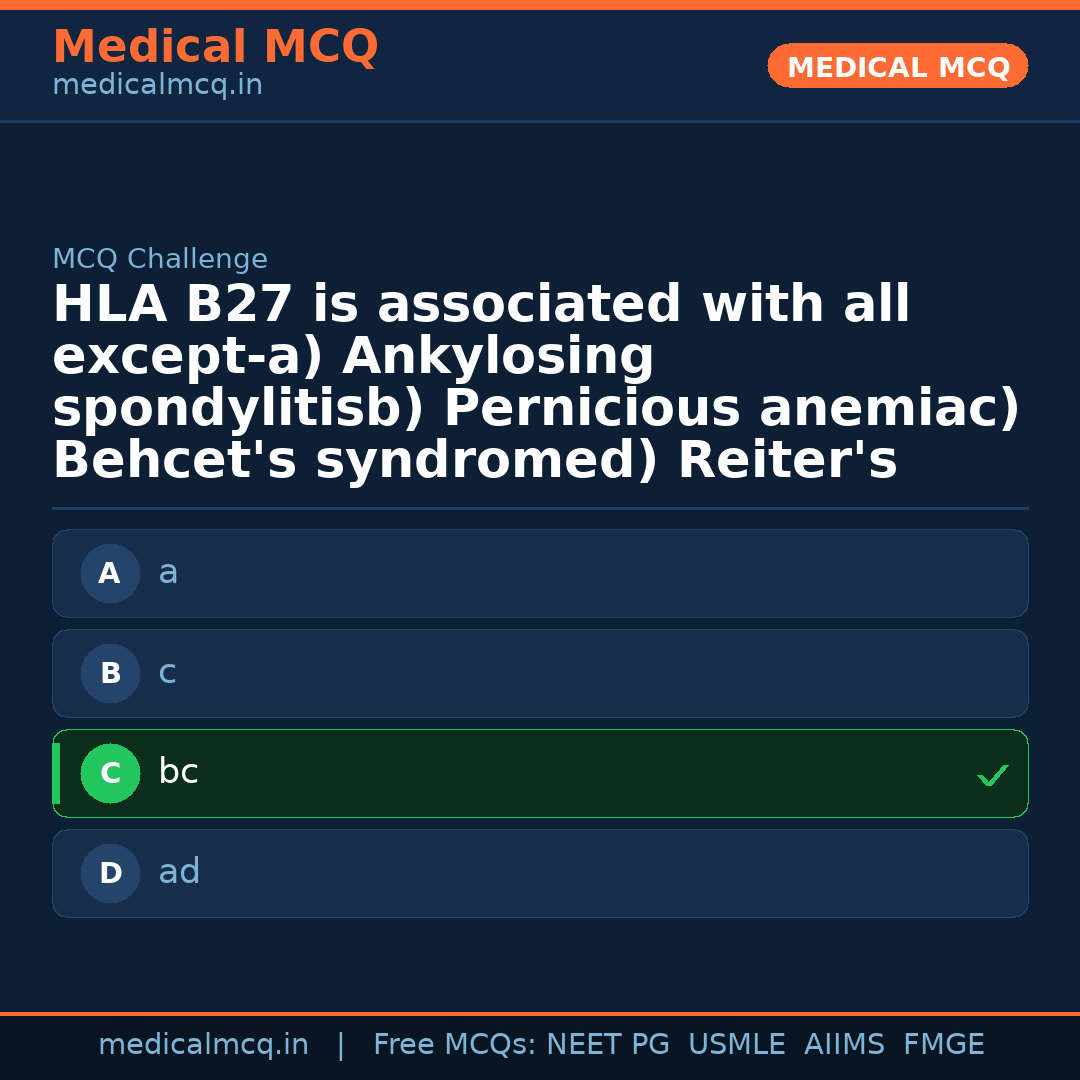Image resolution: width=1080 pixels, height=1080 pixels.
Task: Click the Free MCQs footer label
Action: point(455,1045)
